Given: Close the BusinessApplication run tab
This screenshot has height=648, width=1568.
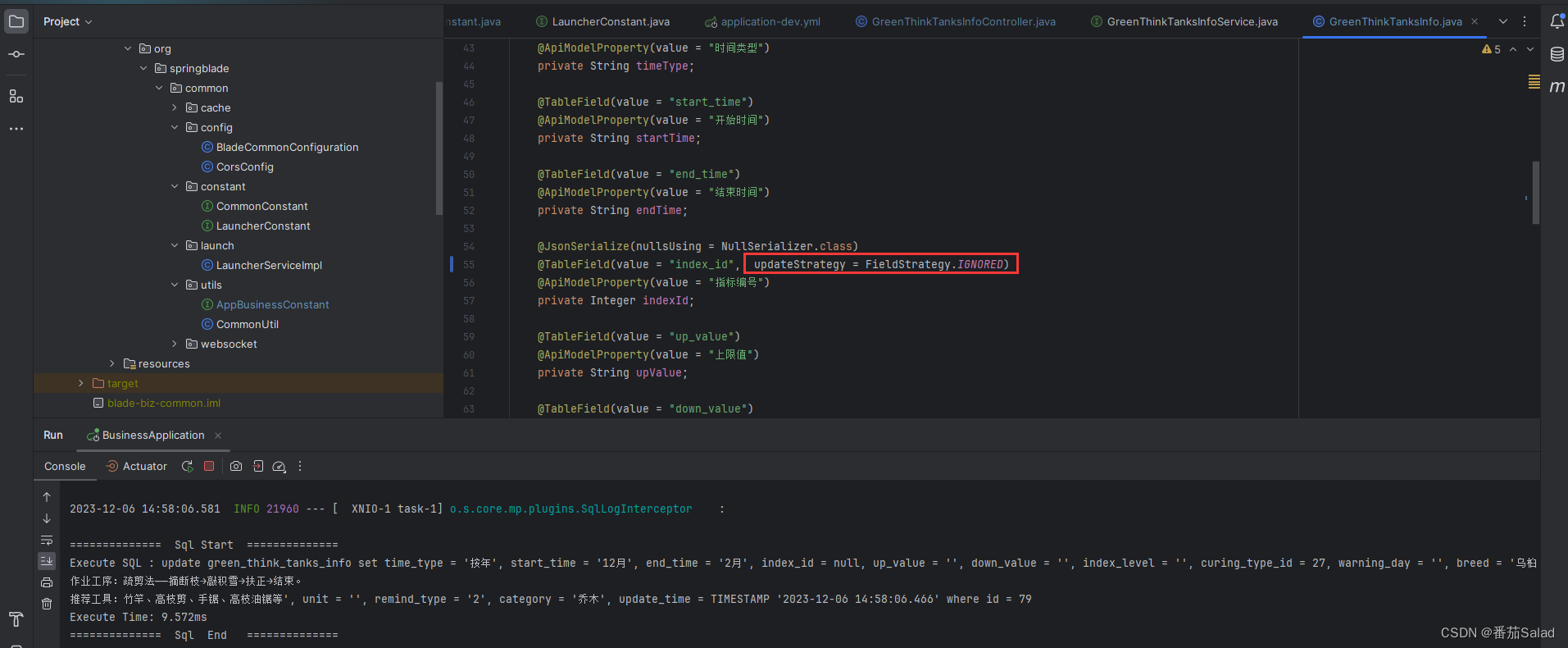Looking at the screenshot, I should point(218,436).
